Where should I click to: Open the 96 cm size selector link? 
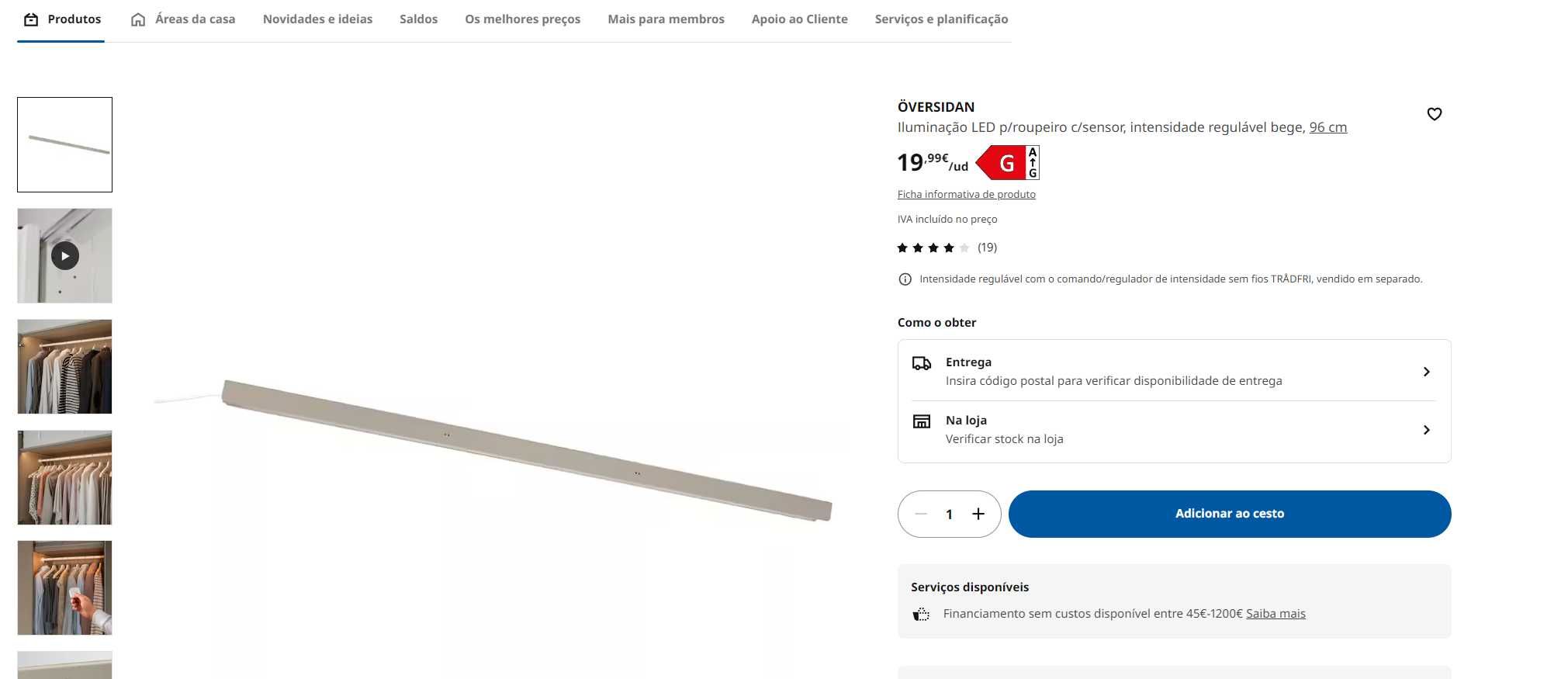click(x=1327, y=127)
